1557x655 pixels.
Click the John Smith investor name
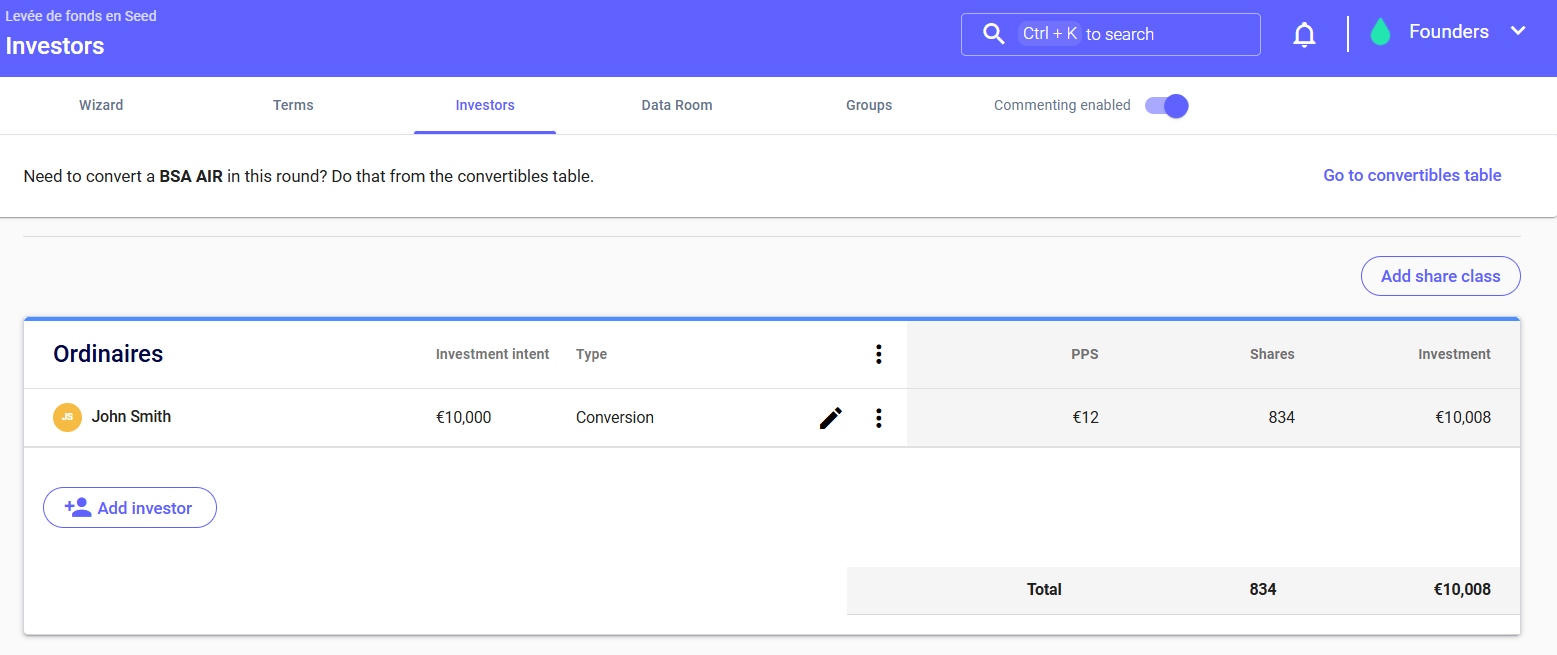[x=131, y=417]
